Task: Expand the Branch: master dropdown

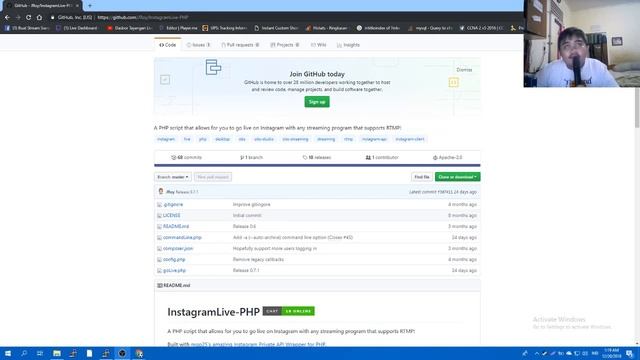Action: (x=173, y=177)
